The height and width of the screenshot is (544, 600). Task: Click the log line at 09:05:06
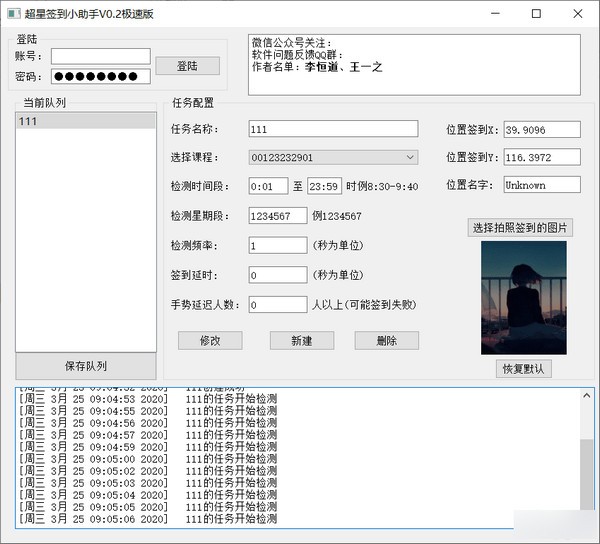click(148, 519)
